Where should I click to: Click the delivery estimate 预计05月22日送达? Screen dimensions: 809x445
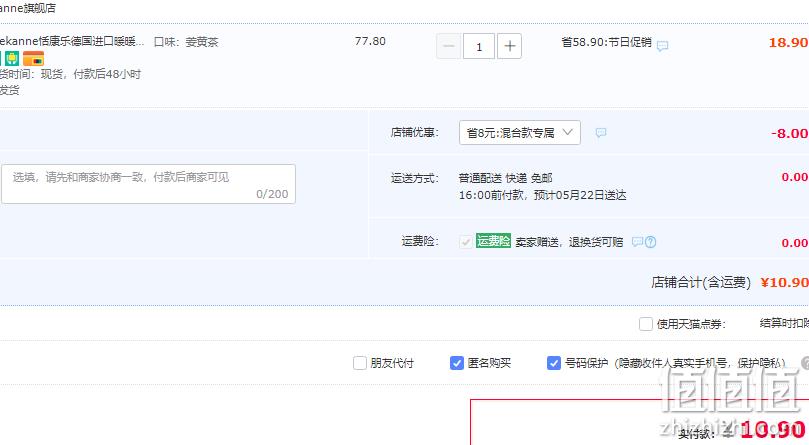coord(580,195)
